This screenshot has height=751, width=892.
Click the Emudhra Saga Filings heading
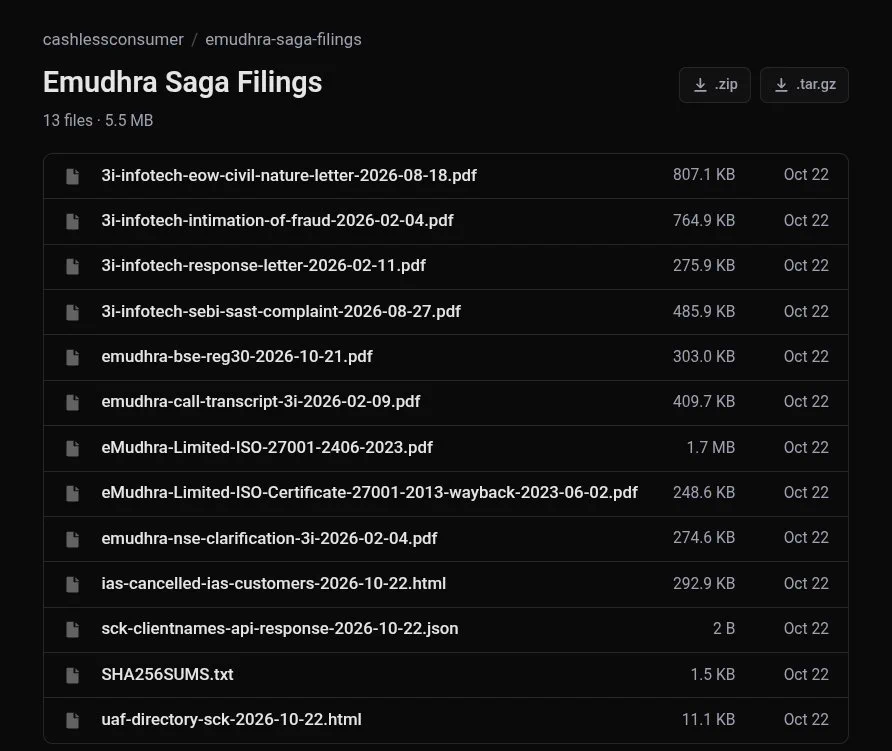click(183, 82)
